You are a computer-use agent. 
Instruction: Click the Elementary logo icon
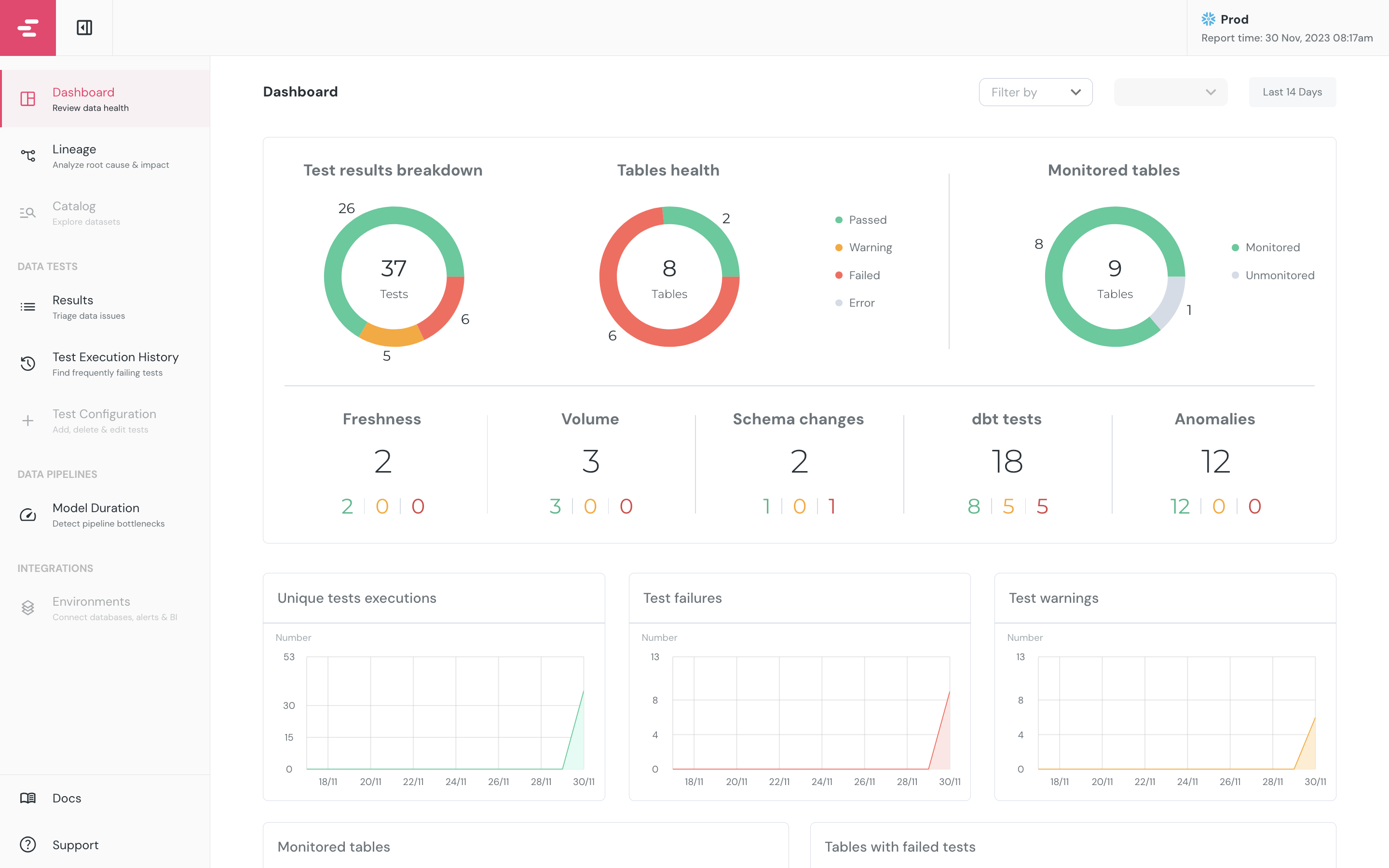27,27
